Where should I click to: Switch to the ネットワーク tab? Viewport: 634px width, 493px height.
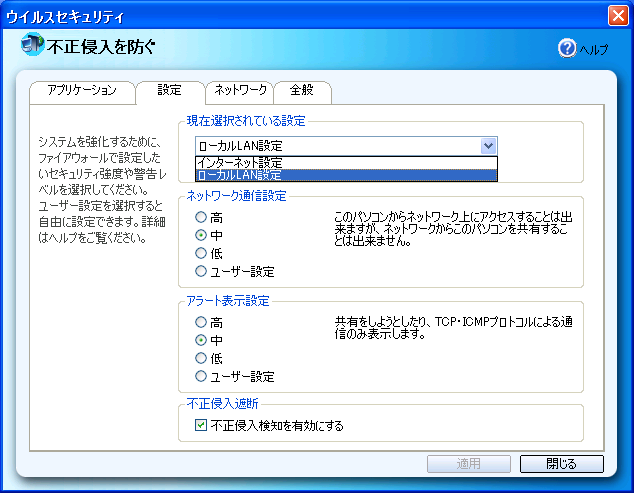(240, 91)
